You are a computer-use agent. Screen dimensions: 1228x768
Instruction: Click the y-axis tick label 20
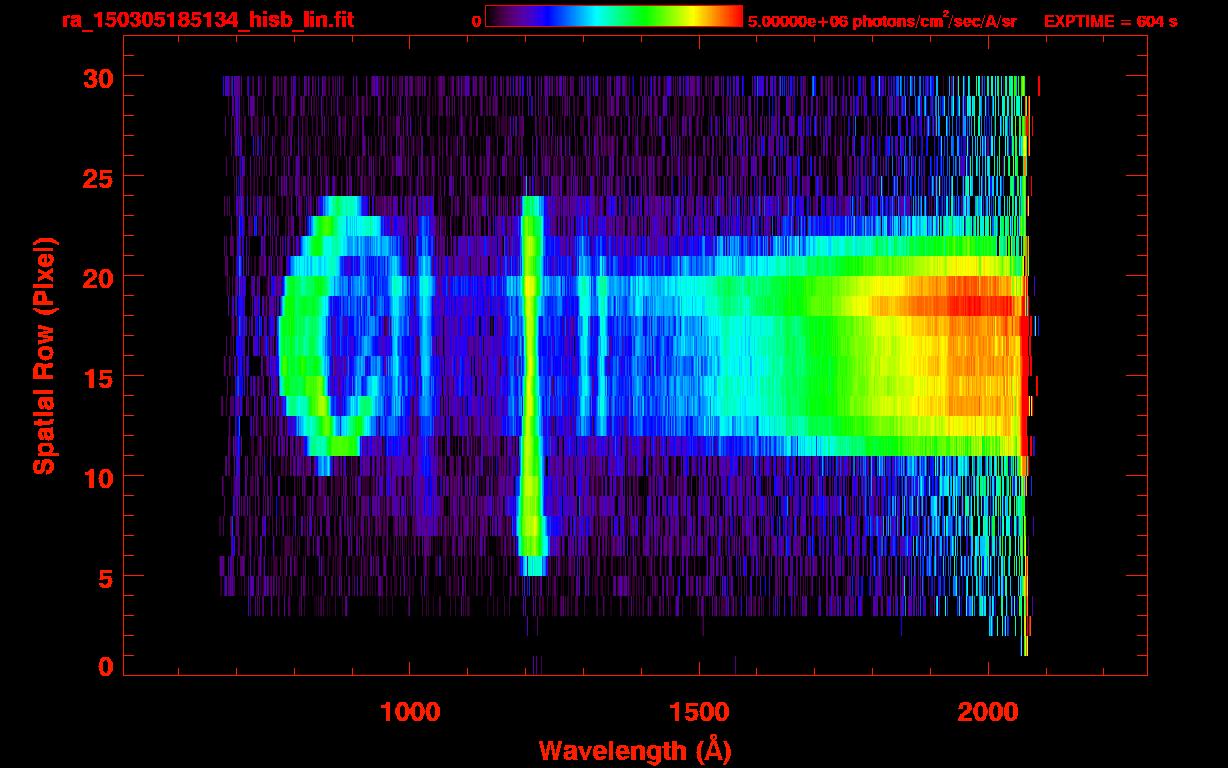coord(98,277)
